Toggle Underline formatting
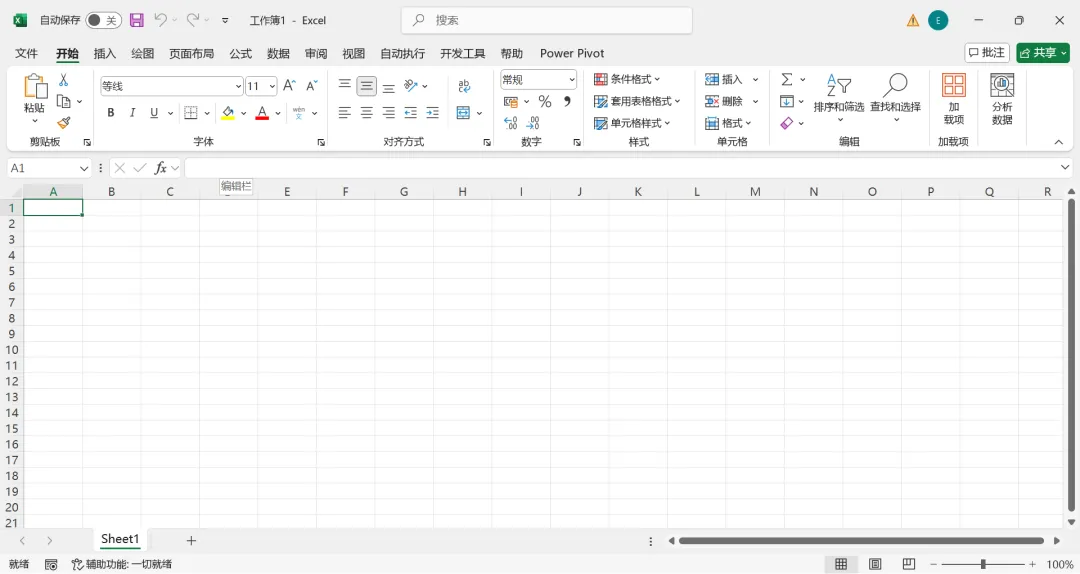This screenshot has width=1080, height=574. click(154, 113)
